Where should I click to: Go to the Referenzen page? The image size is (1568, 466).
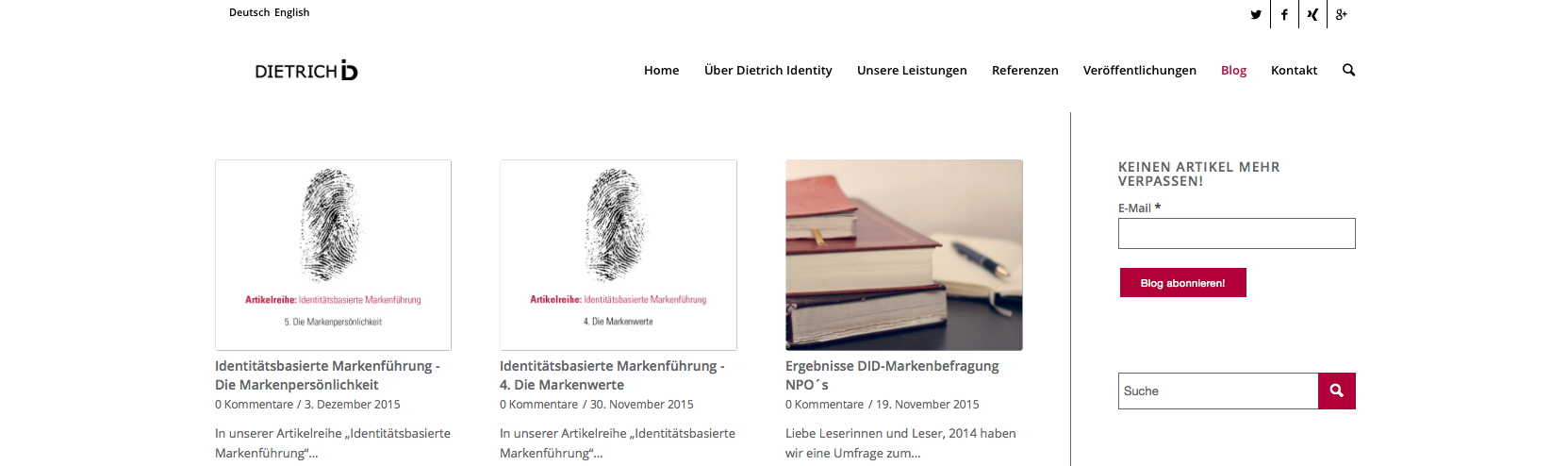click(x=1025, y=70)
